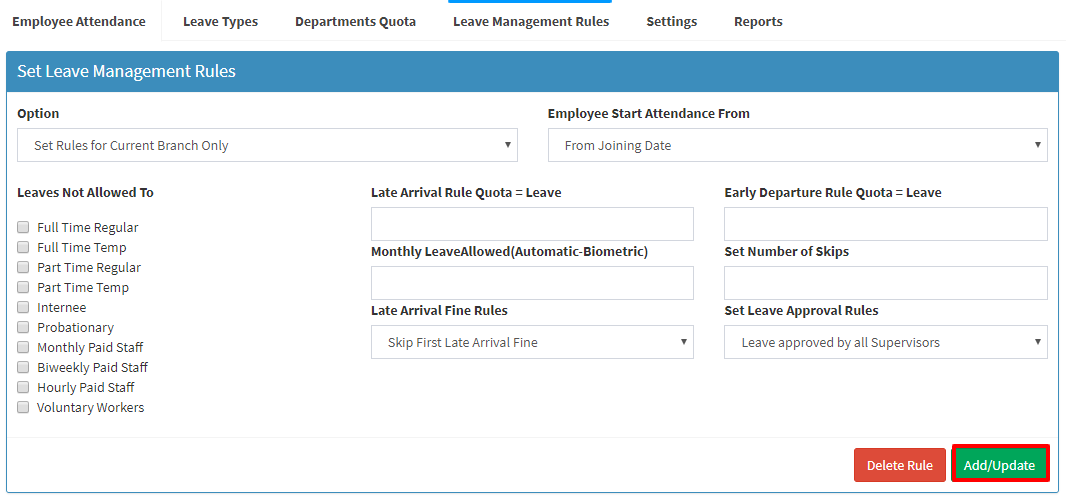Open the Departments Quota tab
The width and height of the screenshot is (1066, 499).
(x=356, y=22)
